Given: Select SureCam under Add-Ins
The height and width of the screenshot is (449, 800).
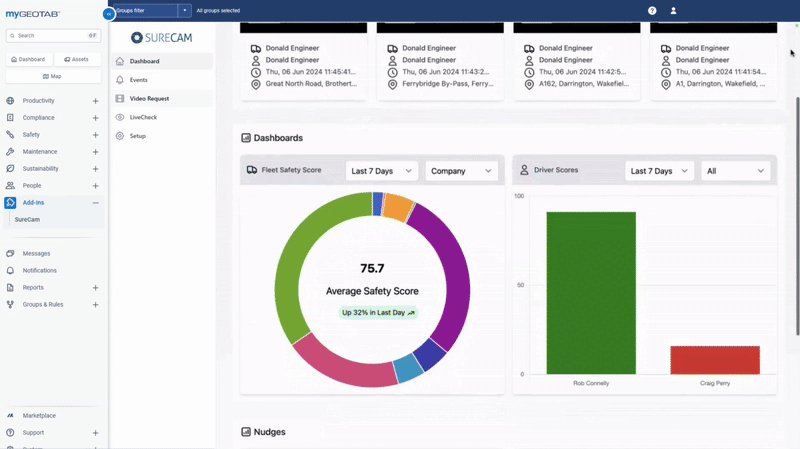Looking at the screenshot, I should pyautogui.click(x=27, y=219).
